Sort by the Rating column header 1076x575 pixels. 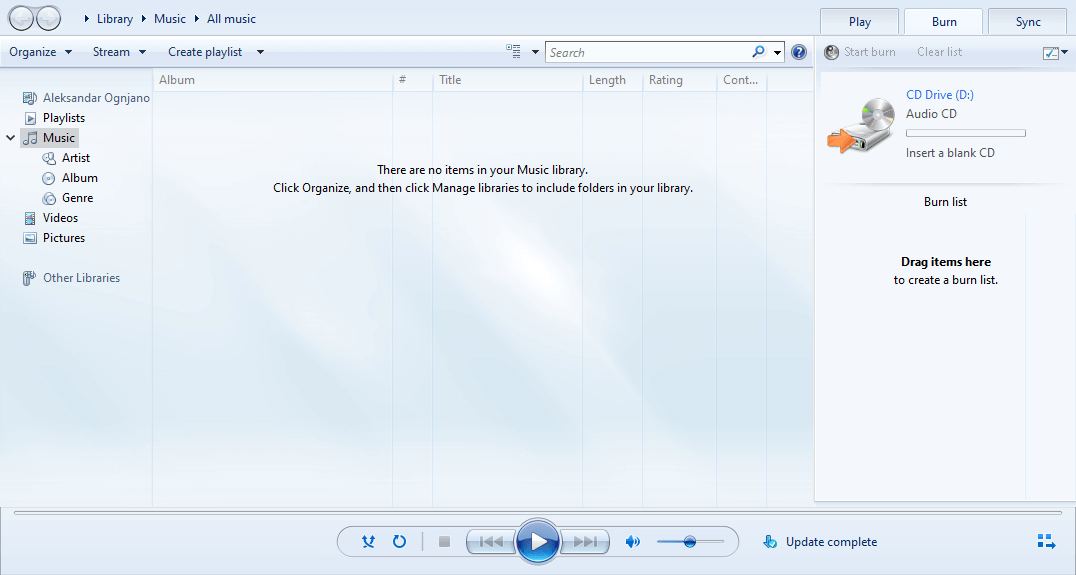pyautogui.click(x=679, y=80)
